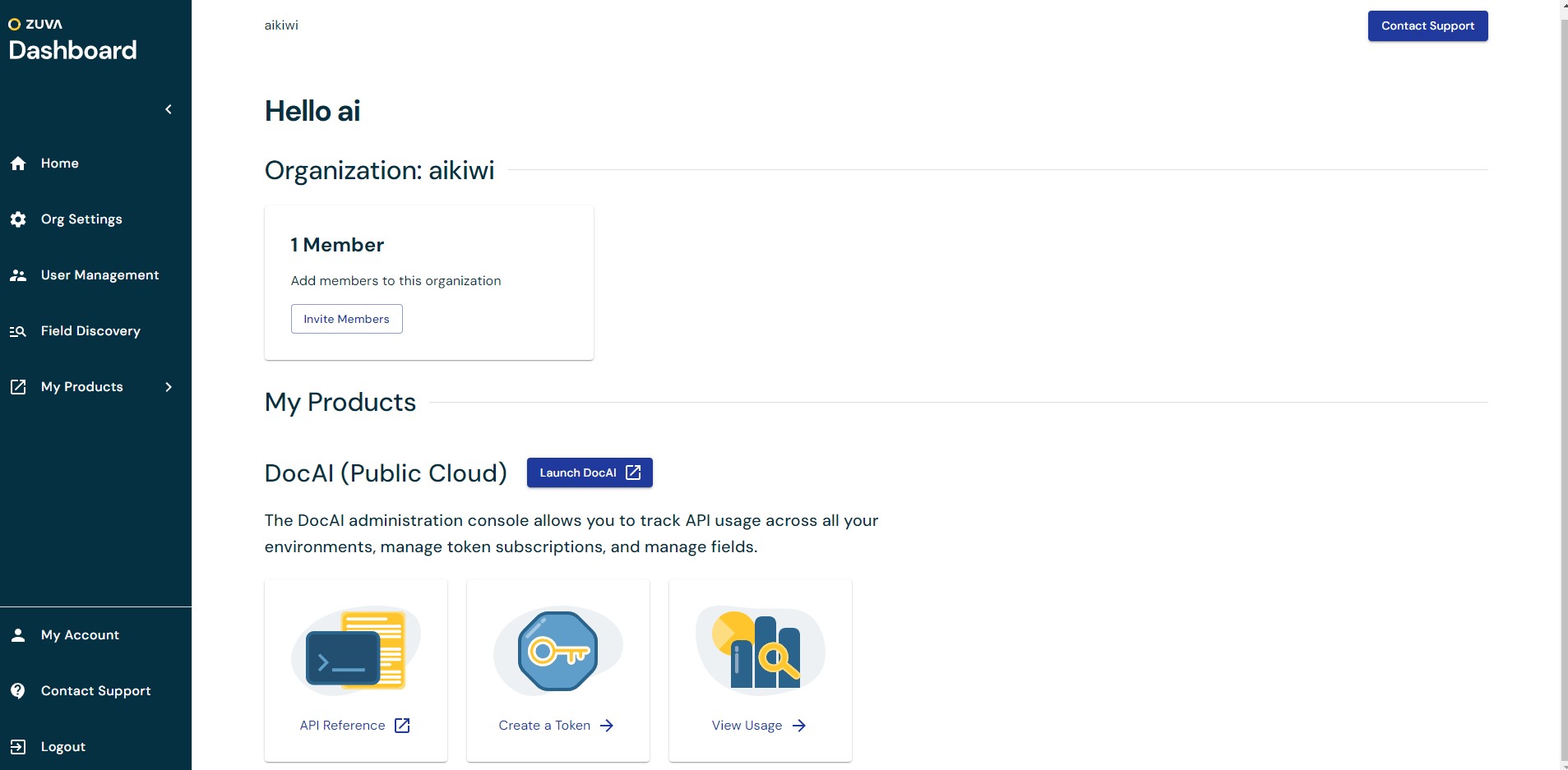Click the aikiwi breadcrumb text
This screenshot has height=770, width=1568.
point(281,25)
